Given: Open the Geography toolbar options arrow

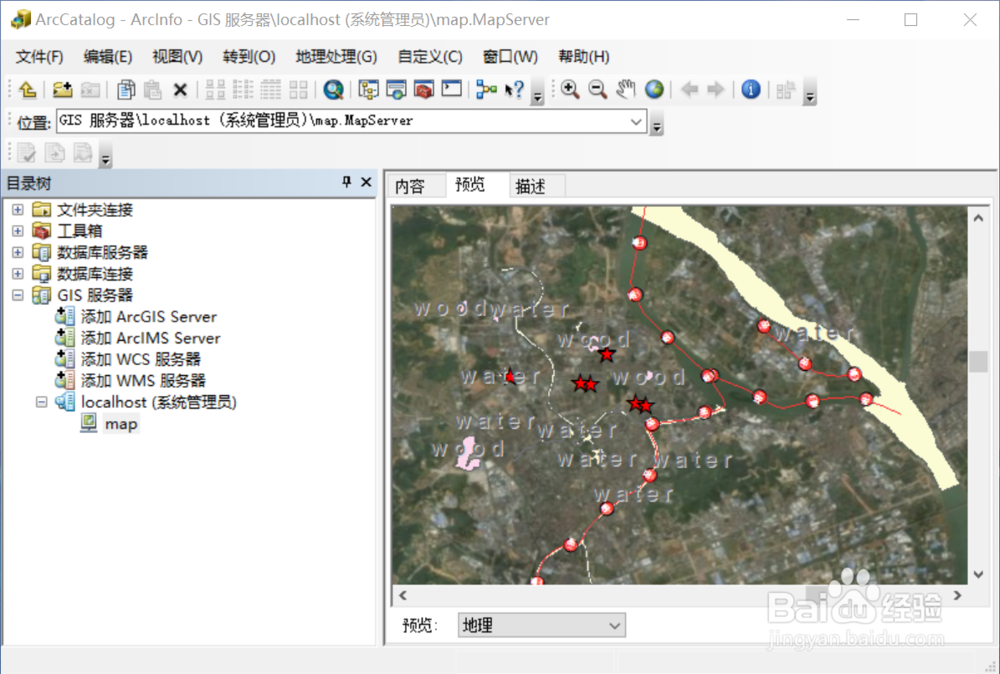Looking at the screenshot, I should point(810,92).
